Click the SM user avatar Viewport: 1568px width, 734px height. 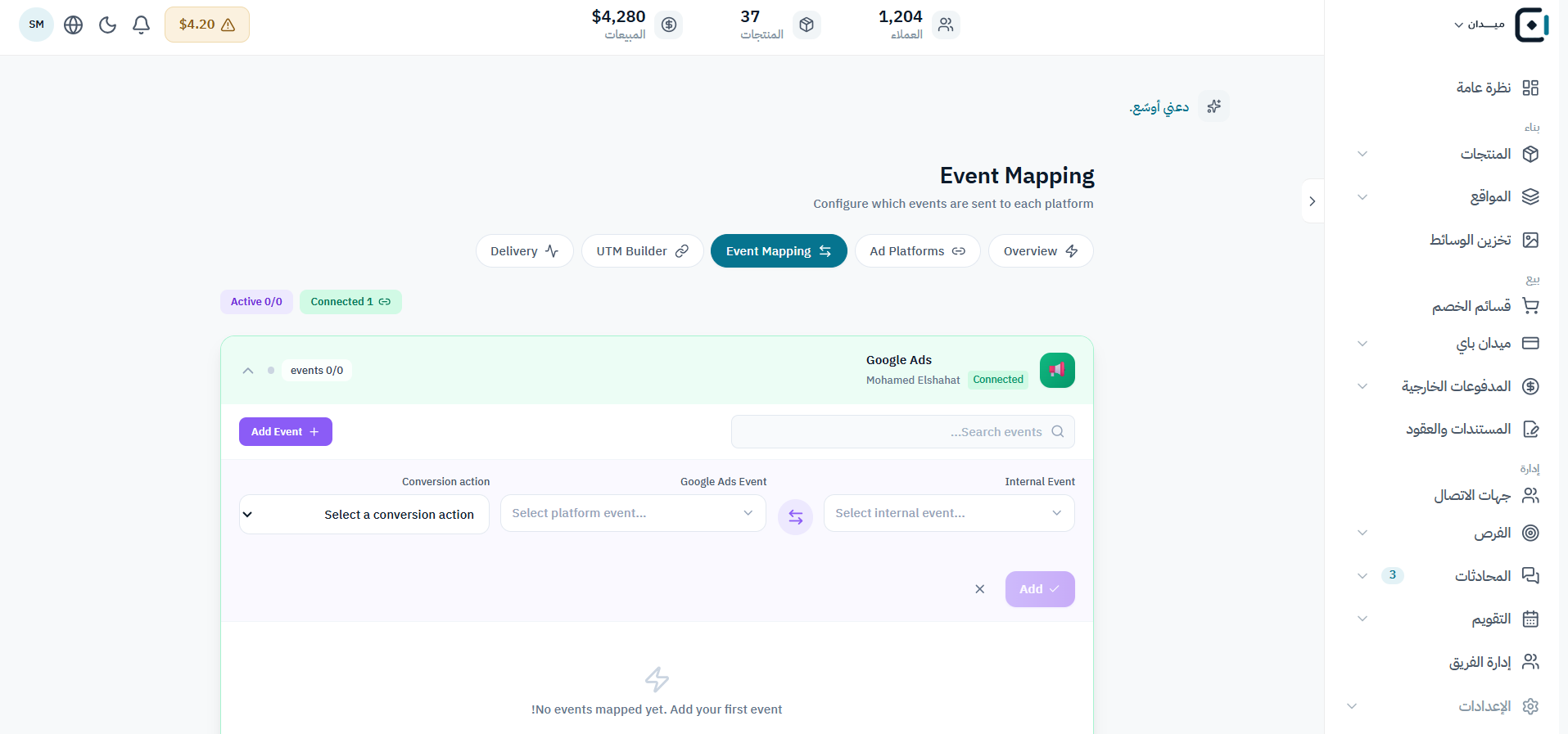[36, 25]
